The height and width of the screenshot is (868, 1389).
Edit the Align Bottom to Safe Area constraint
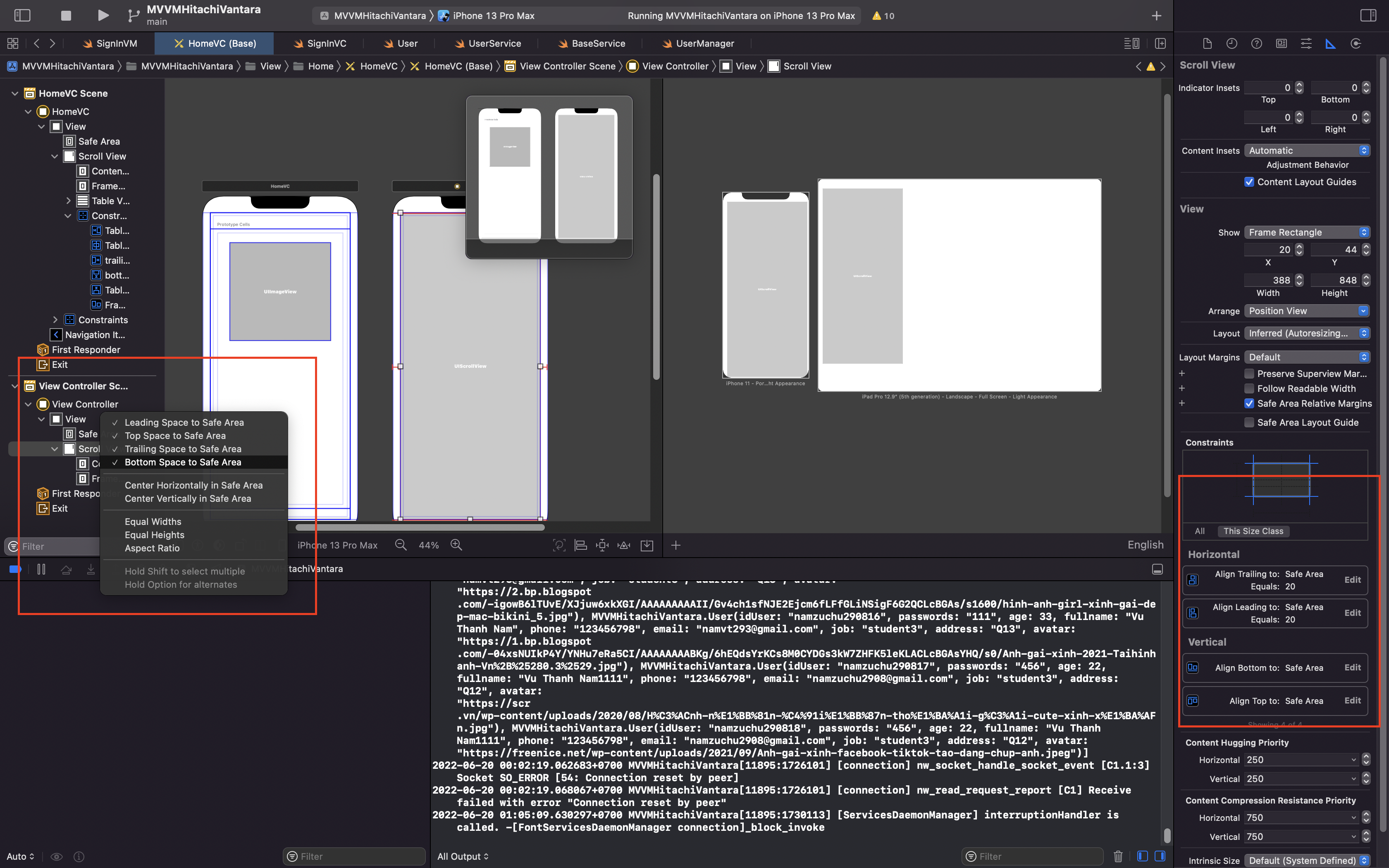coord(1352,668)
